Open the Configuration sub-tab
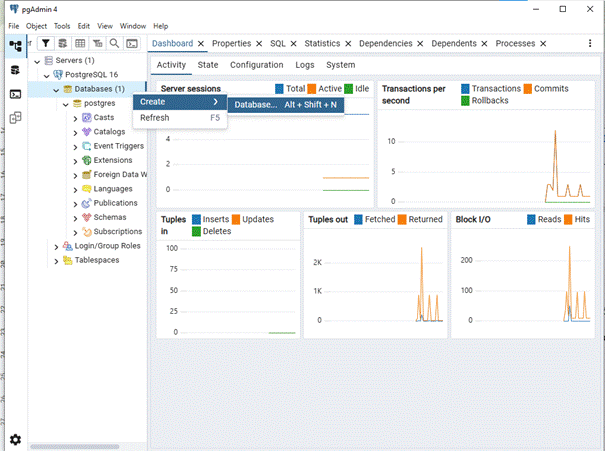 pyautogui.click(x=256, y=65)
